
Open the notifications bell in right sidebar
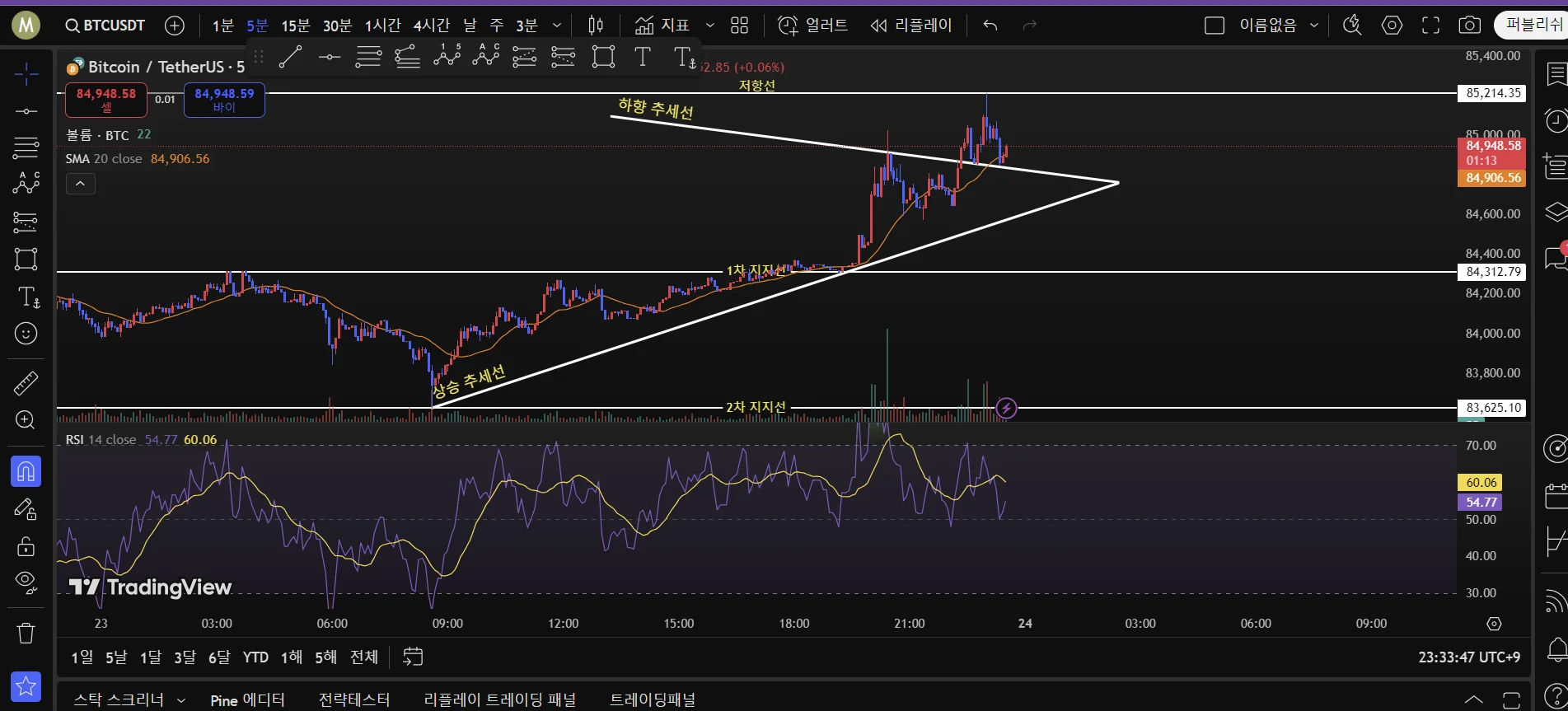coord(1556,650)
